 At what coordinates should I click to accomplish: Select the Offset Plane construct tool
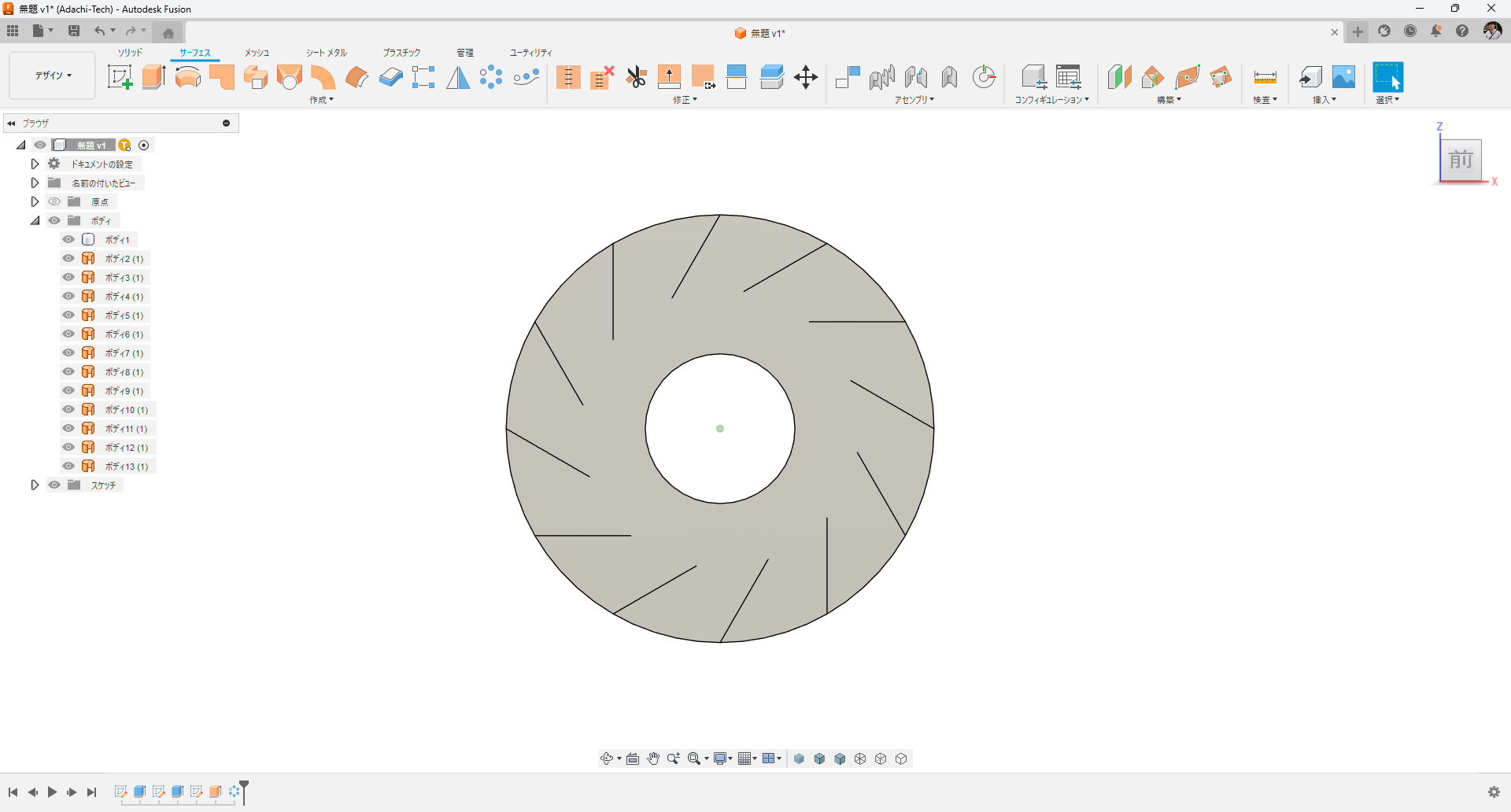pyautogui.click(x=1119, y=77)
